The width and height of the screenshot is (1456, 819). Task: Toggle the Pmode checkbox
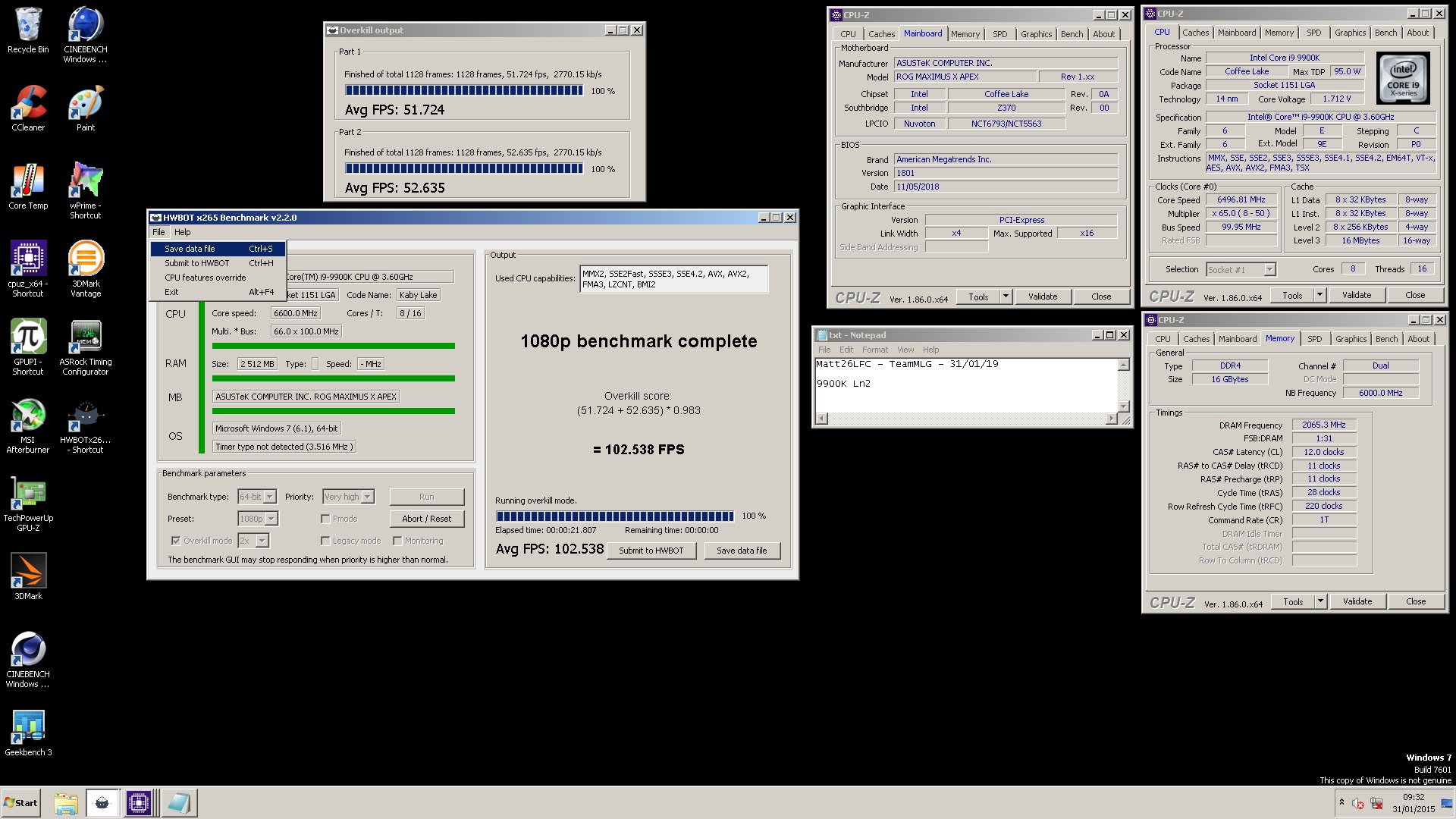[x=325, y=519]
